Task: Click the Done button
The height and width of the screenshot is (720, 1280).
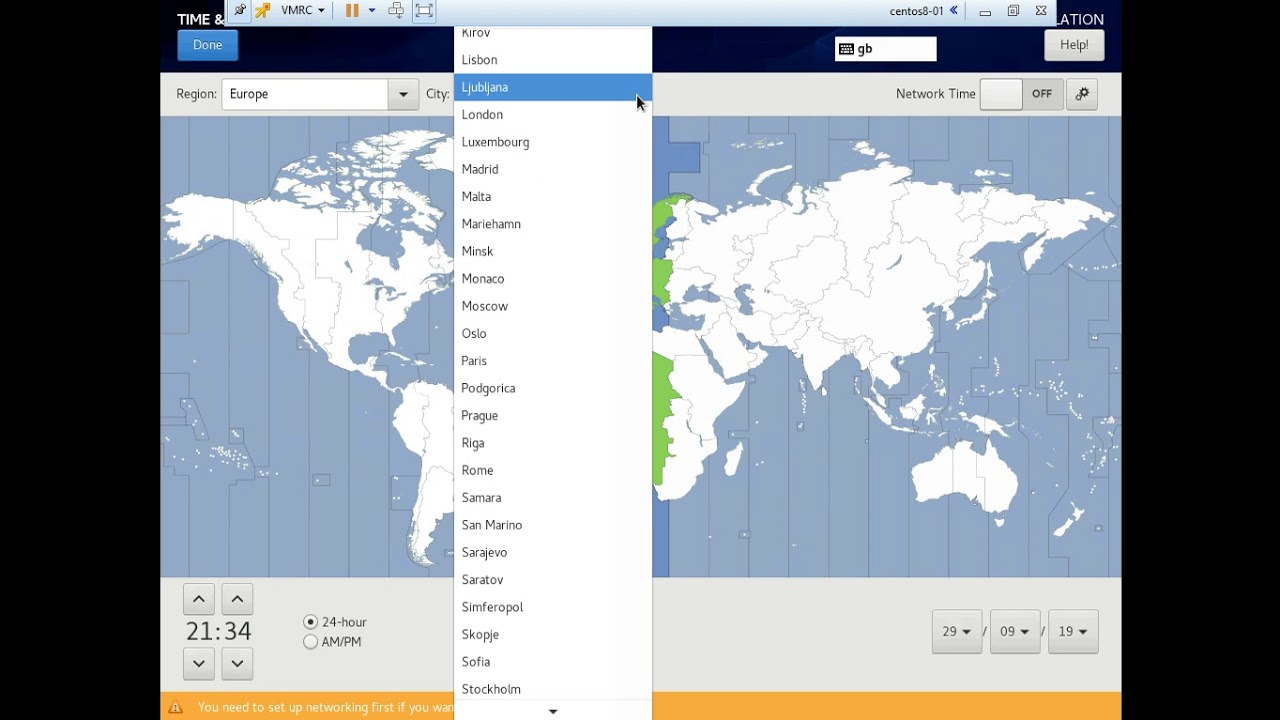Action: (x=208, y=45)
